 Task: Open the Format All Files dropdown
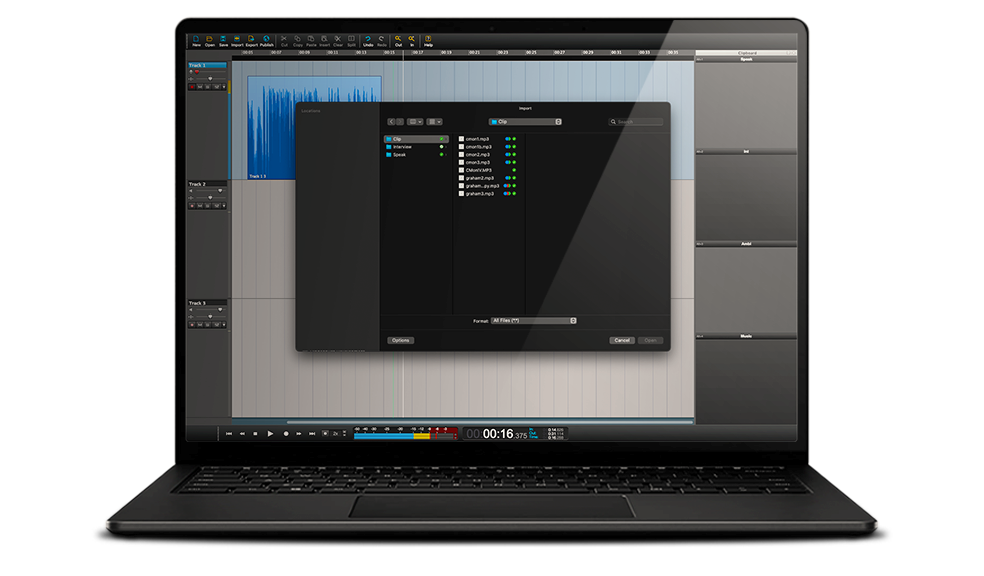(534, 321)
